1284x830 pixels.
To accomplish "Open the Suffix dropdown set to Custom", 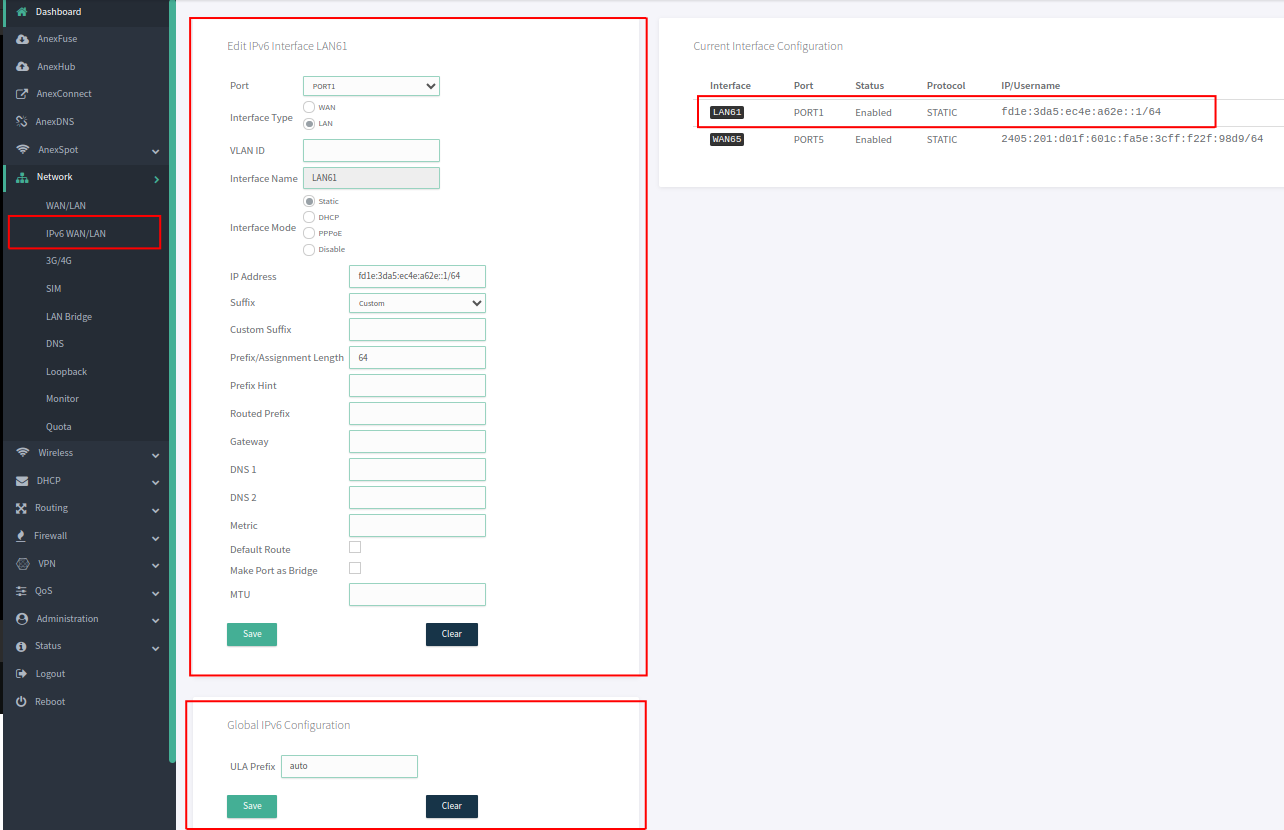I will tap(417, 303).
